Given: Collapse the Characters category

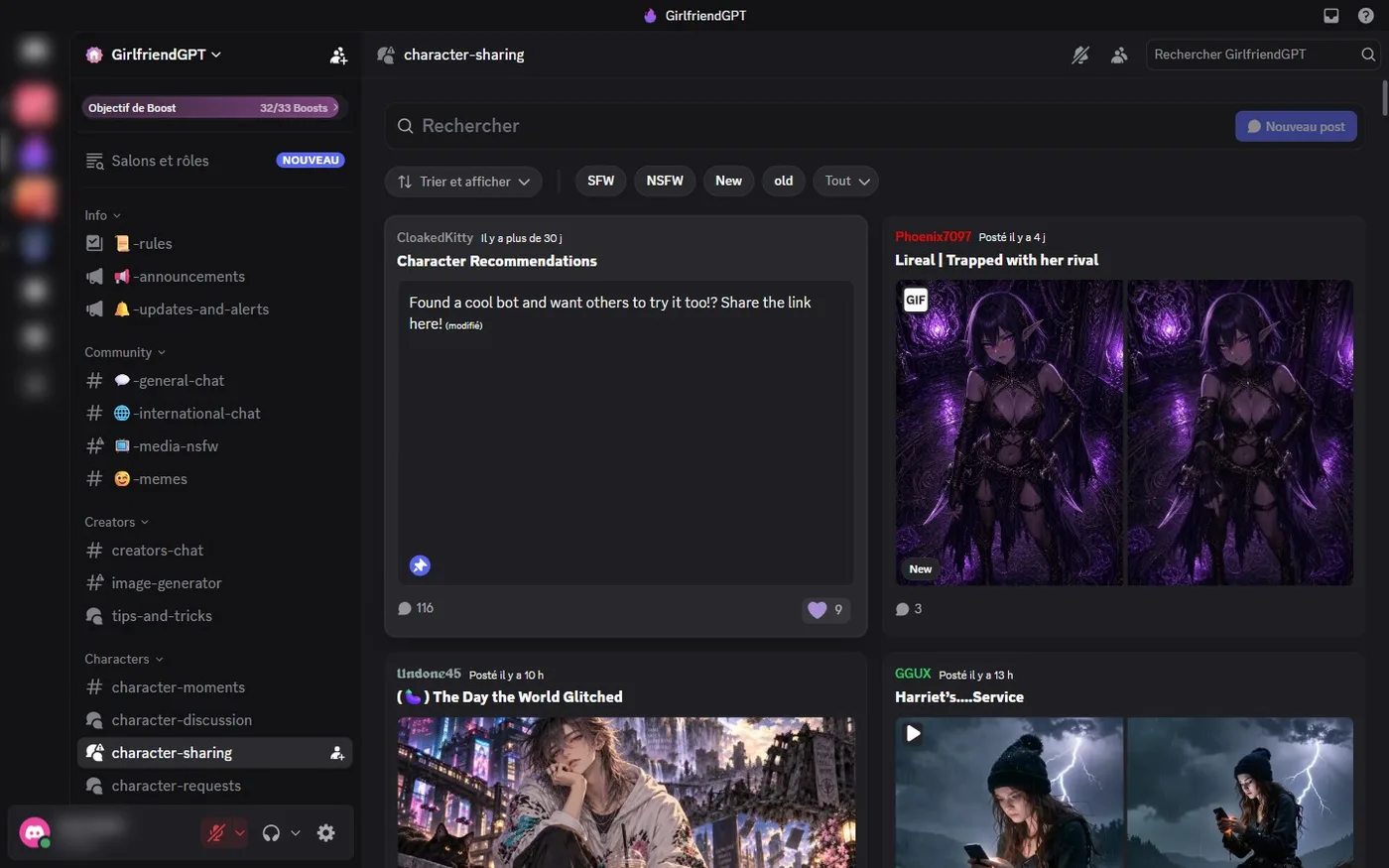Looking at the screenshot, I should pyautogui.click(x=123, y=659).
